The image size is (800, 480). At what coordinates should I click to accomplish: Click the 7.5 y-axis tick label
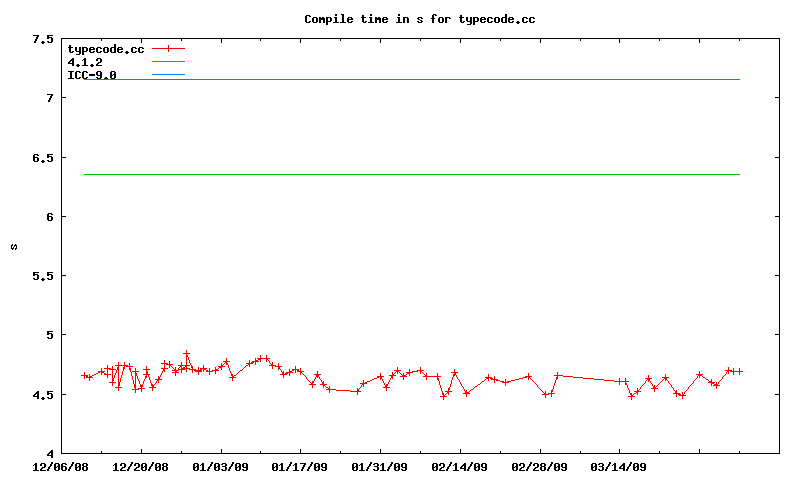tap(42, 39)
